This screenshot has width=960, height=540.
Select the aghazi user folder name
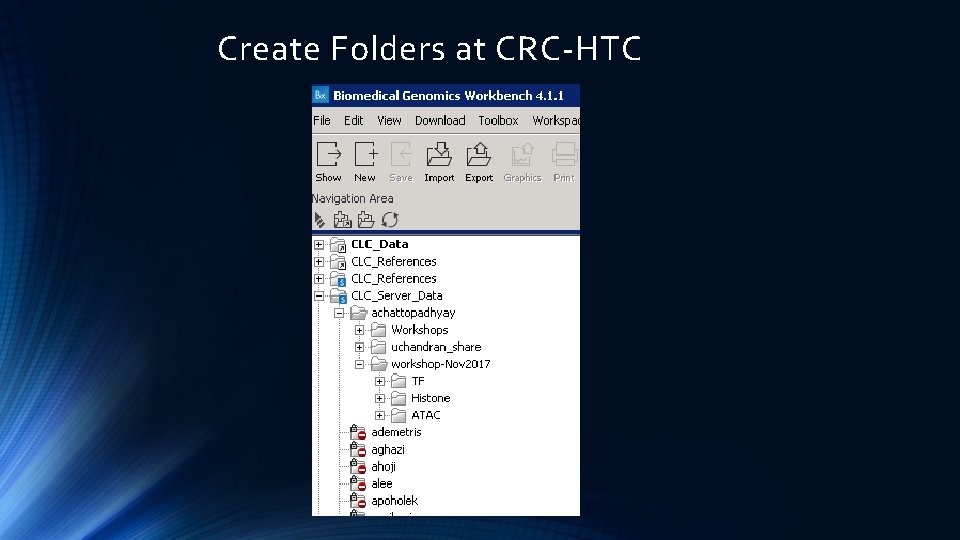coord(388,449)
